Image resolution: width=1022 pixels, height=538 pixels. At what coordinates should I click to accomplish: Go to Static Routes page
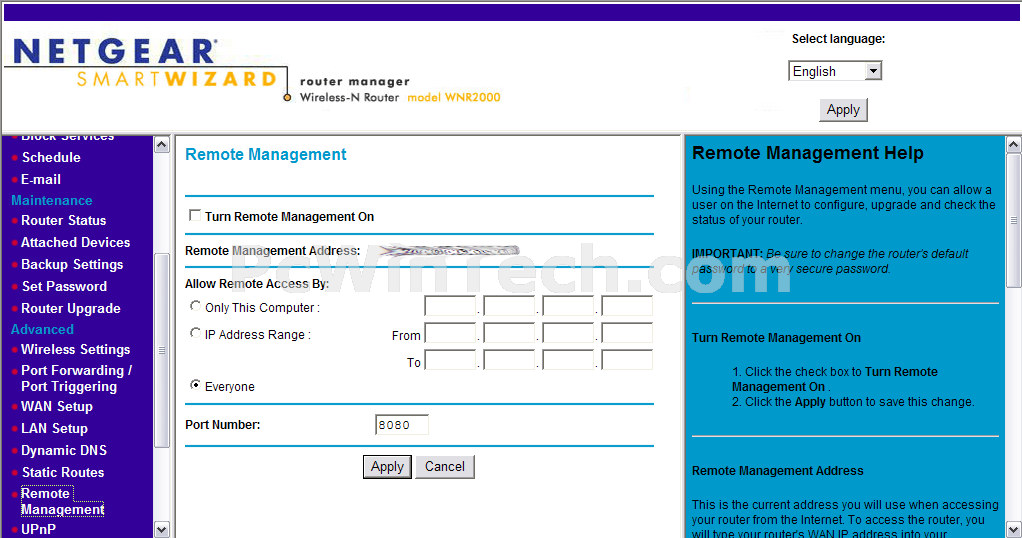(63, 472)
